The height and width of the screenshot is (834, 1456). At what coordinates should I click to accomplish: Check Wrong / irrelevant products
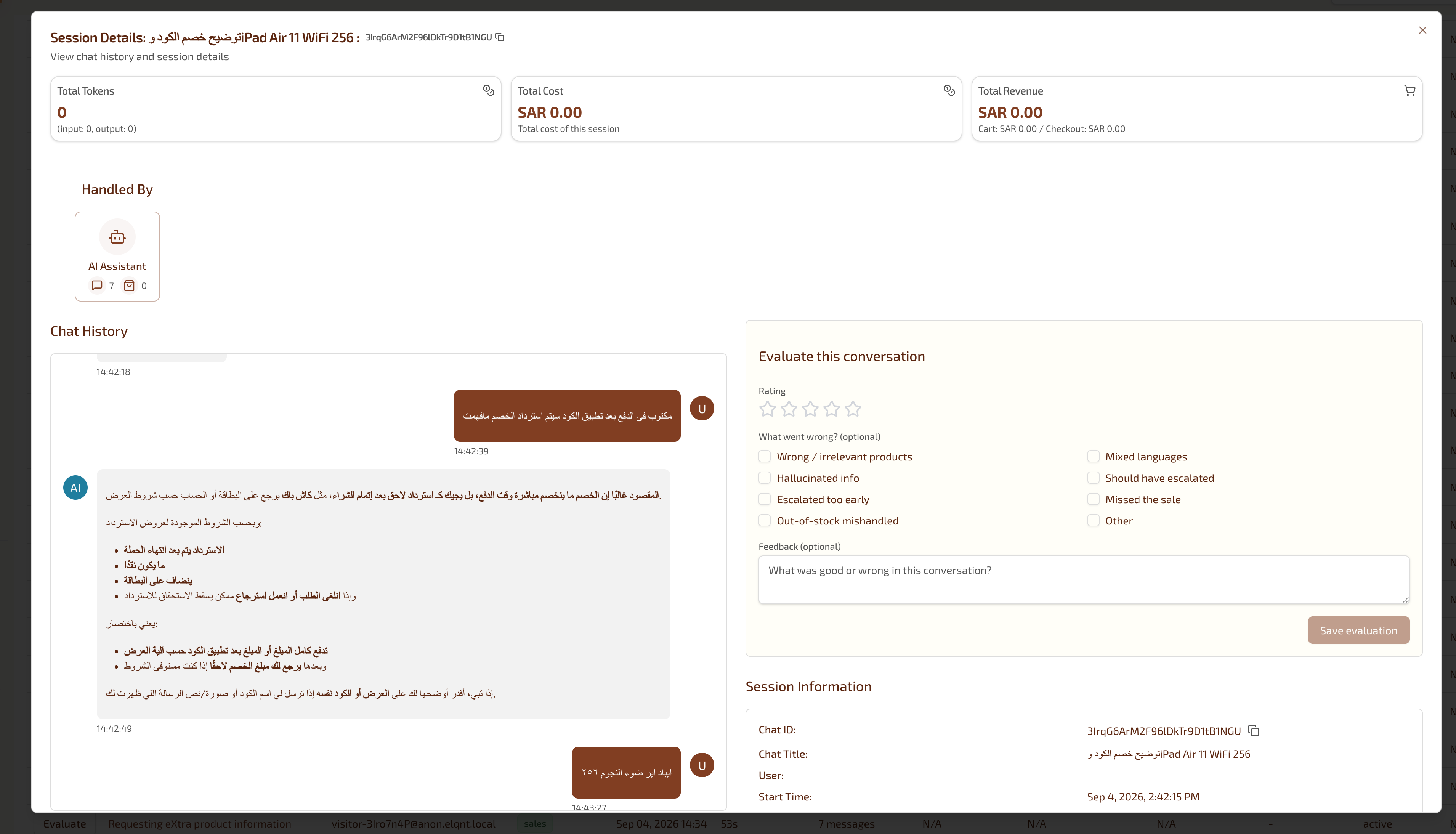pyautogui.click(x=765, y=457)
